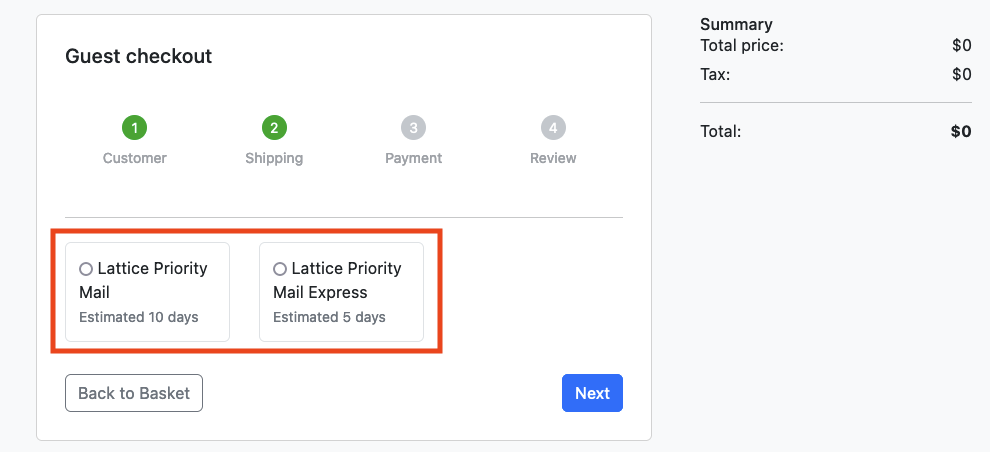Click the Guest checkout heading
The width and height of the screenshot is (990, 452).
139,56
